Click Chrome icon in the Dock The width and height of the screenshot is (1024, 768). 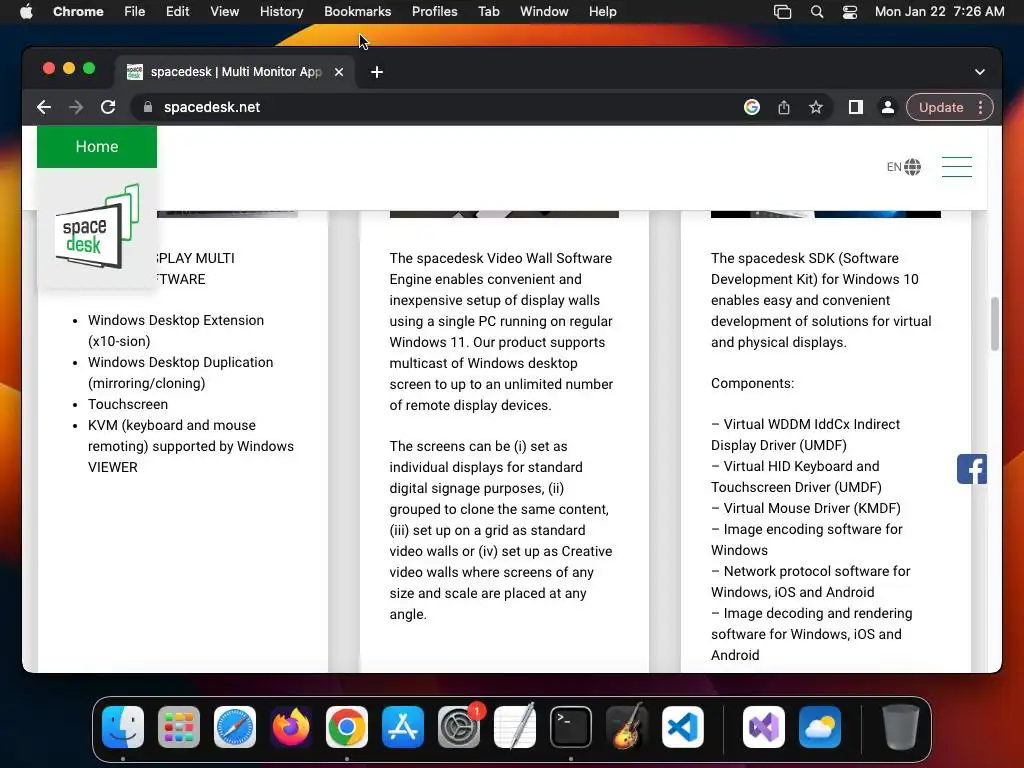(347, 727)
